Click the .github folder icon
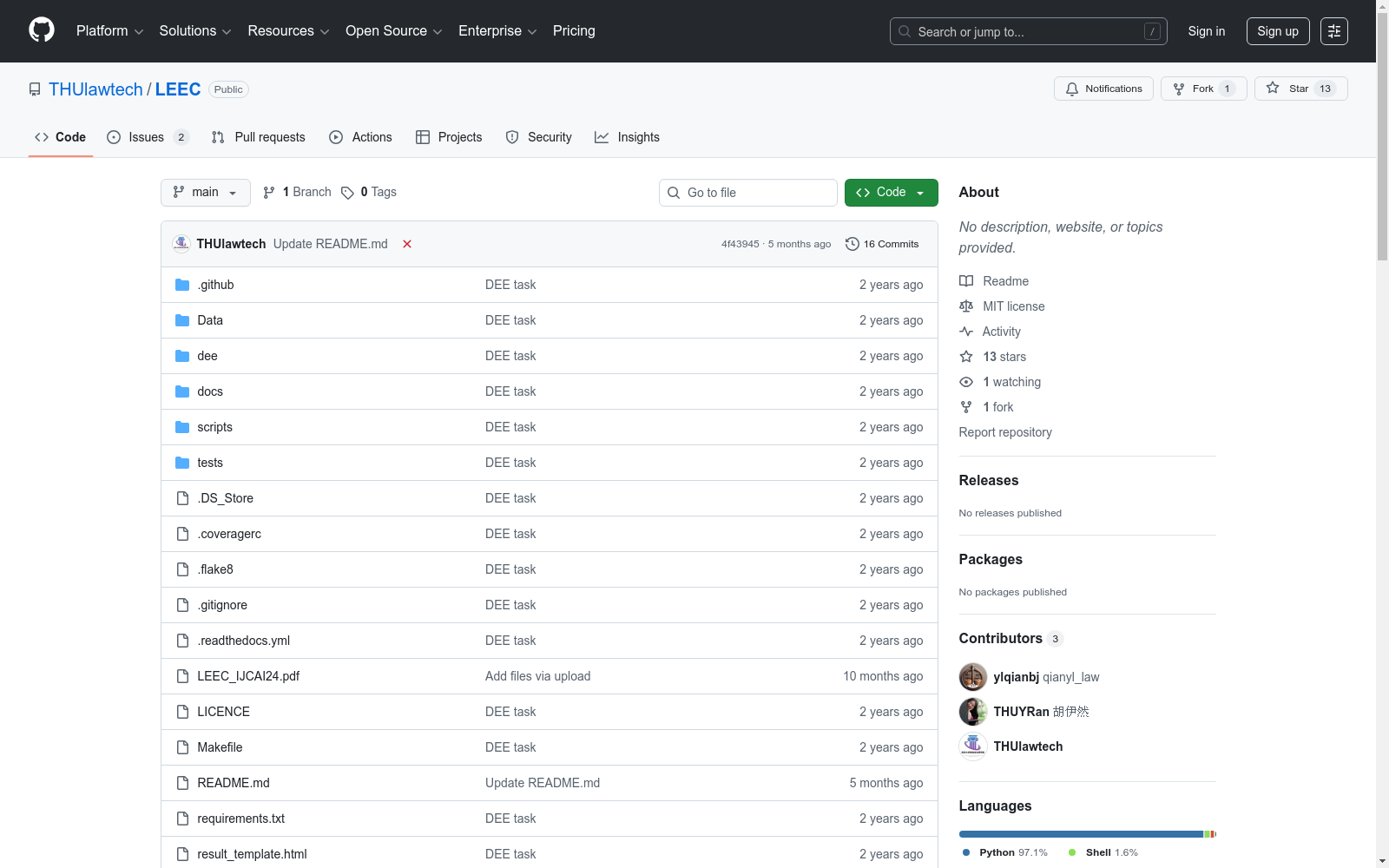This screenshot has width=1389, height=868. pos(182,285)
